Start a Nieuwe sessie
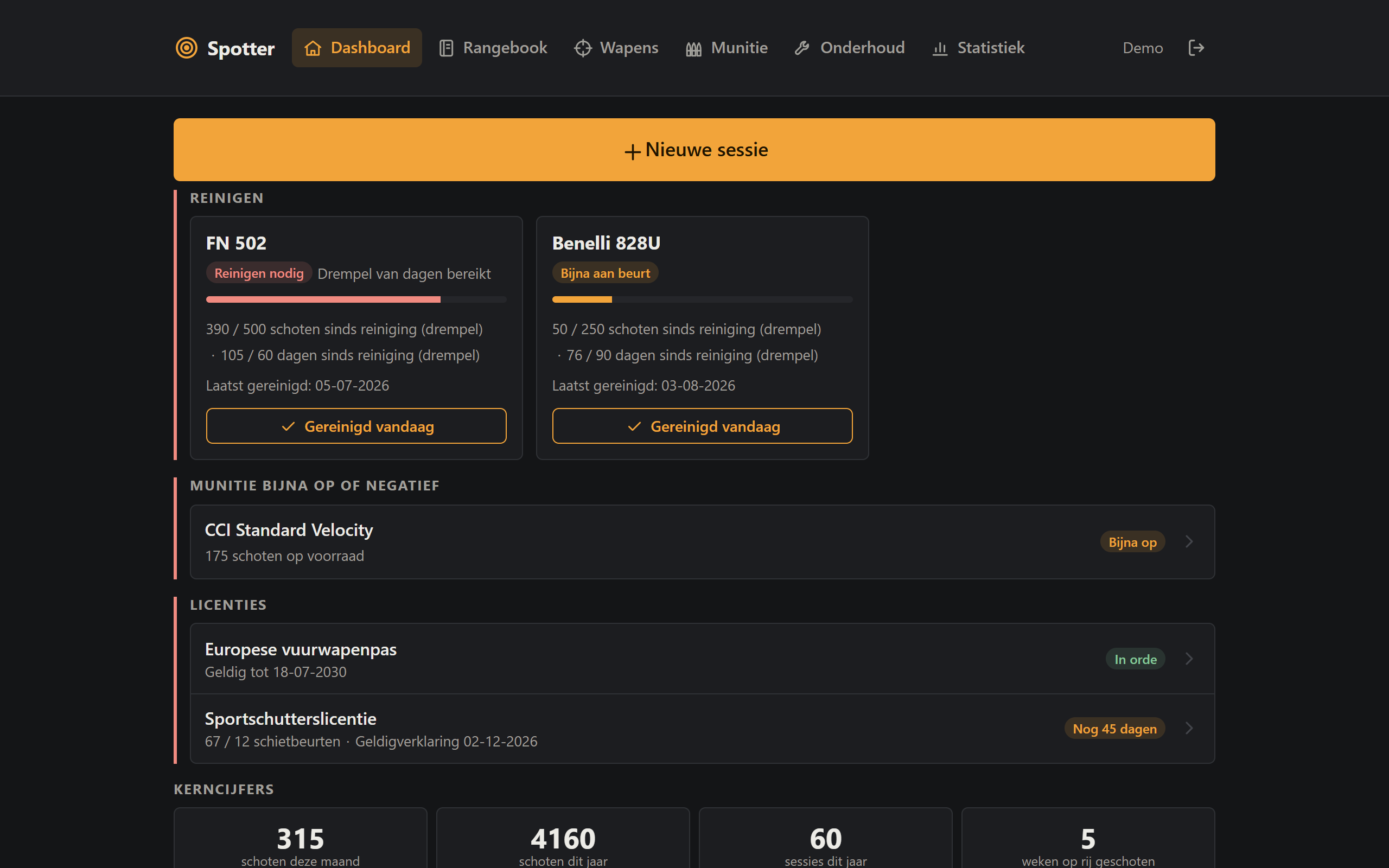The image size is (1389, 868). coord(694,150)
